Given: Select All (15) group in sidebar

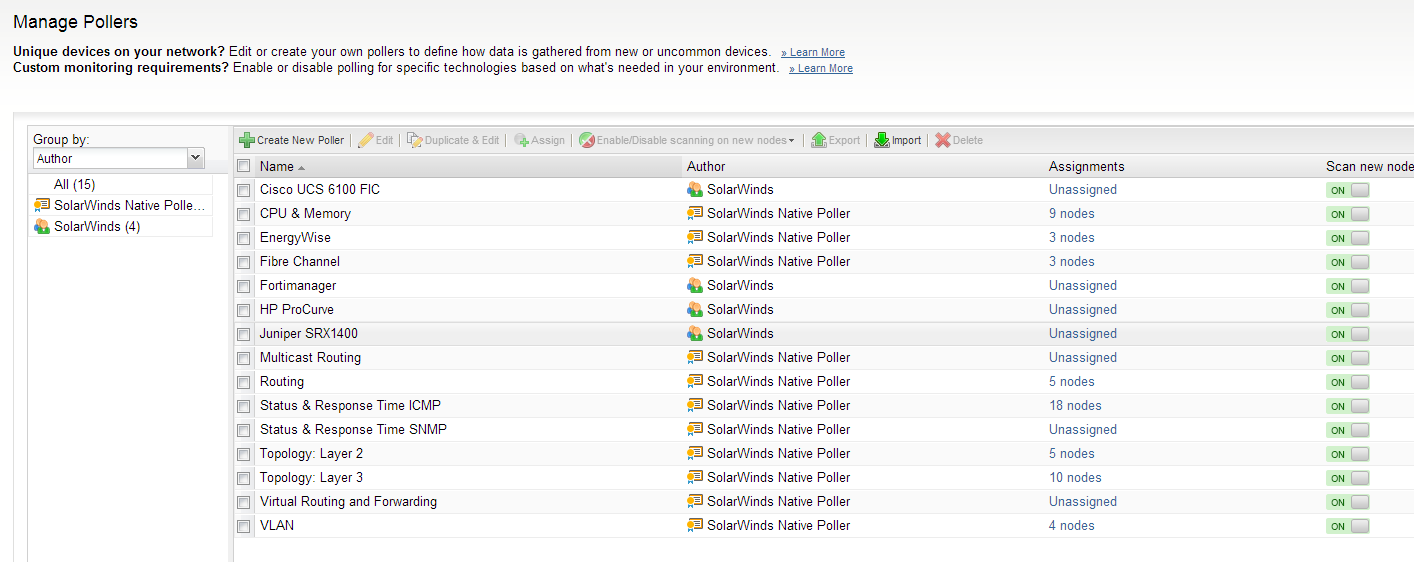Looking at the screenshot, I should point(75,184).
